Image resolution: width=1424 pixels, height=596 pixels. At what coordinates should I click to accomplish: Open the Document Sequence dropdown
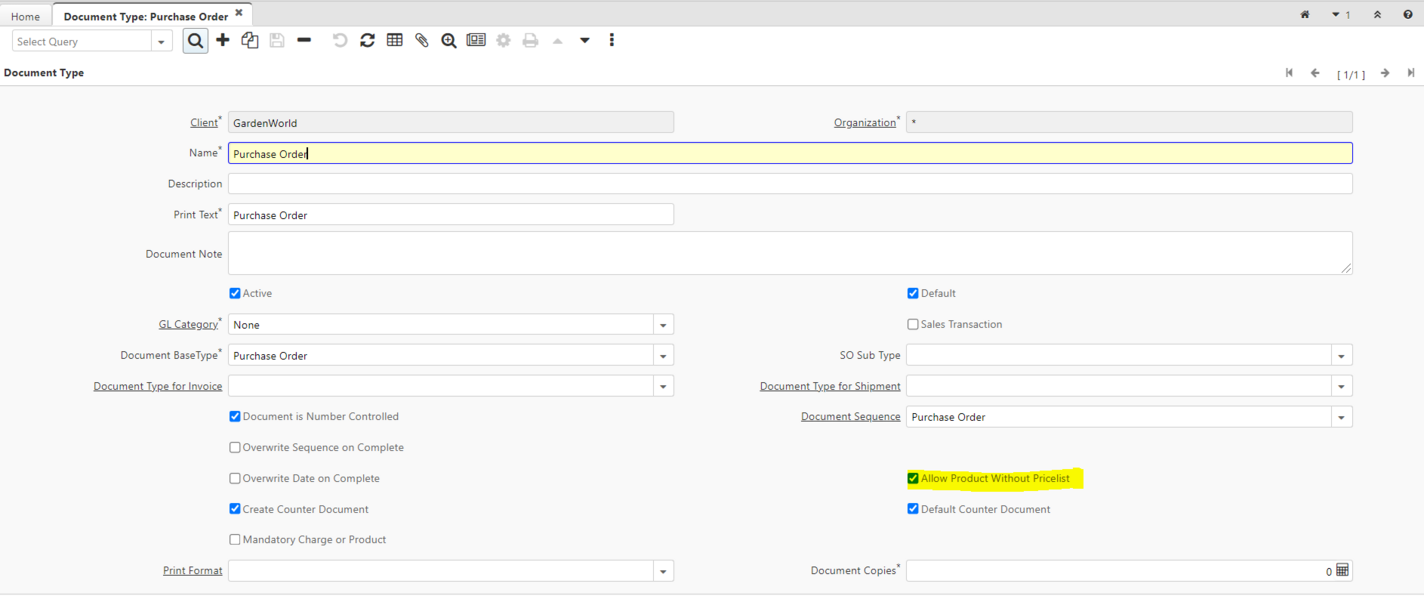click(x=1341, y=417)
